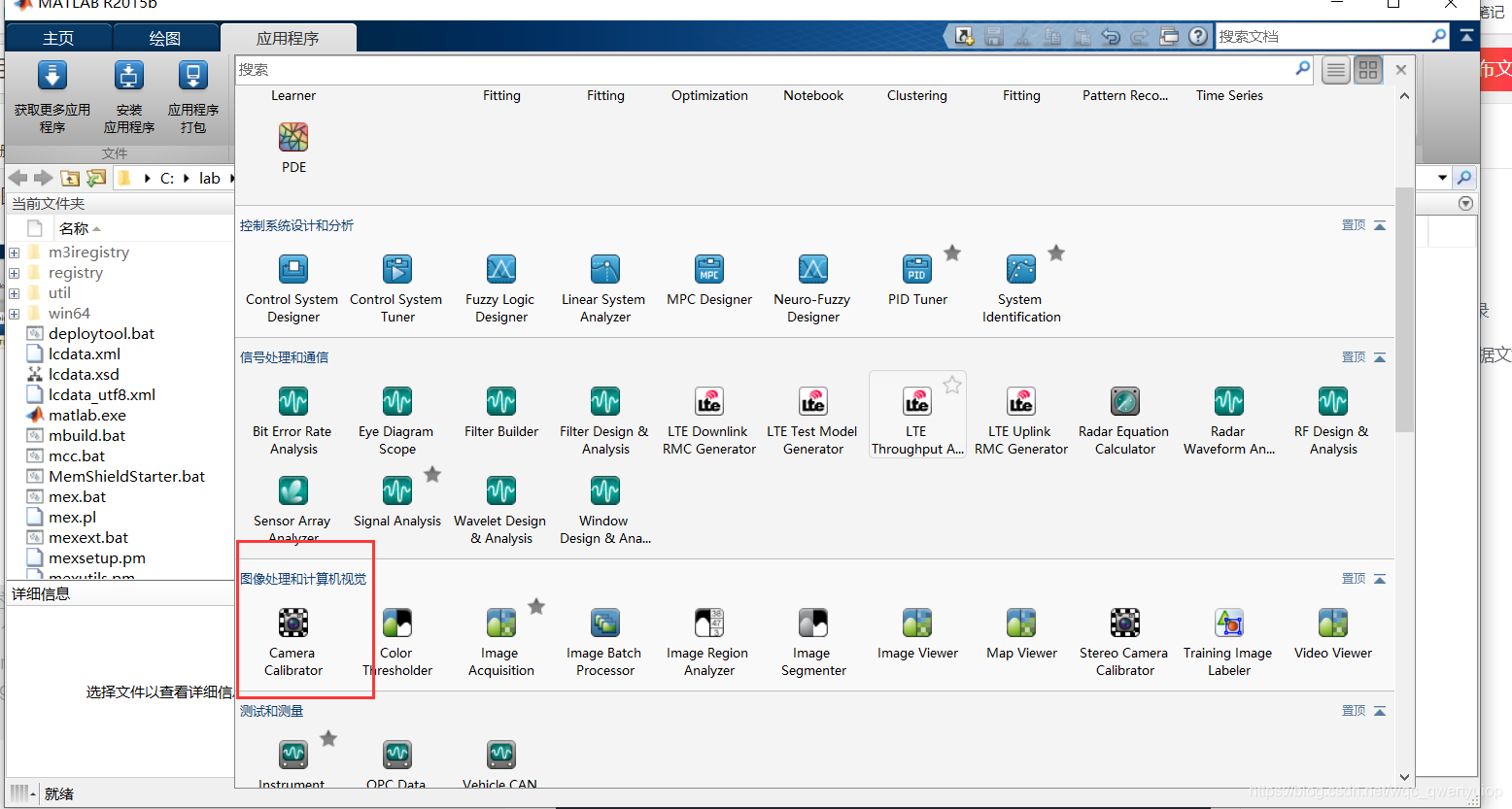Image resolution: width=1512 pixels, height=809 pixels.
Task: Toggle favorite star for Instrument Control
Action: (x=328, y=738)
